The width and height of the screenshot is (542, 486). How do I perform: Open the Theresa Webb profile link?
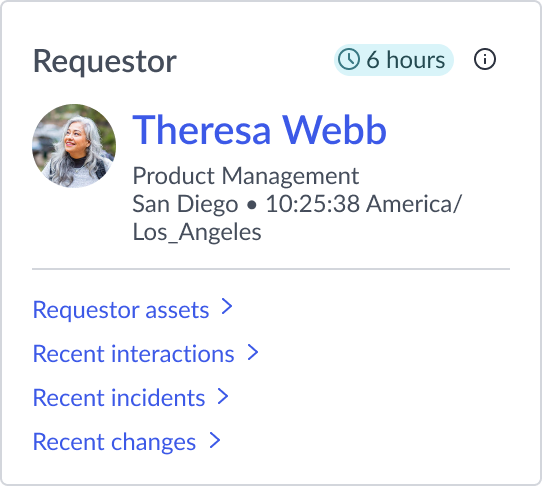(x=259, y=130)
